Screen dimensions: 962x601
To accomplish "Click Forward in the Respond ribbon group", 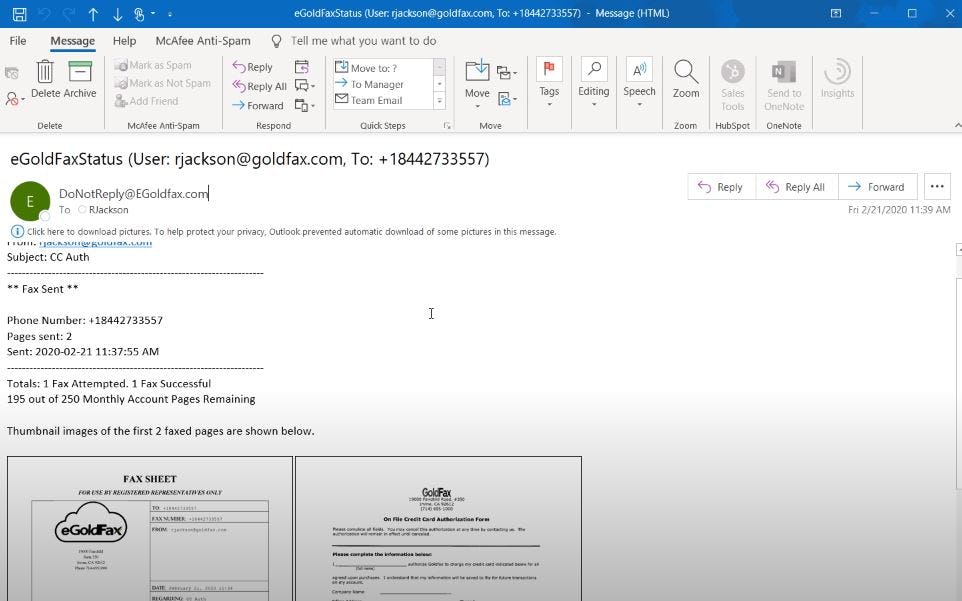I will [258, 105].
